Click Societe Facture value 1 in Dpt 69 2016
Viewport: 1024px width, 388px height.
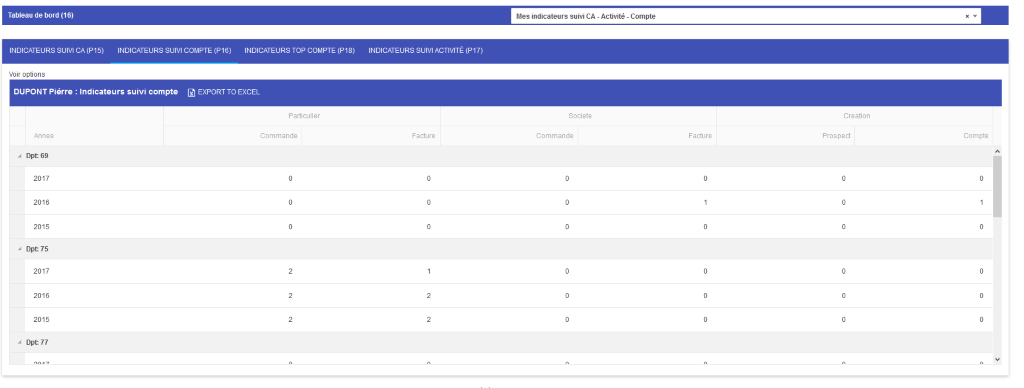pos(705,202)
